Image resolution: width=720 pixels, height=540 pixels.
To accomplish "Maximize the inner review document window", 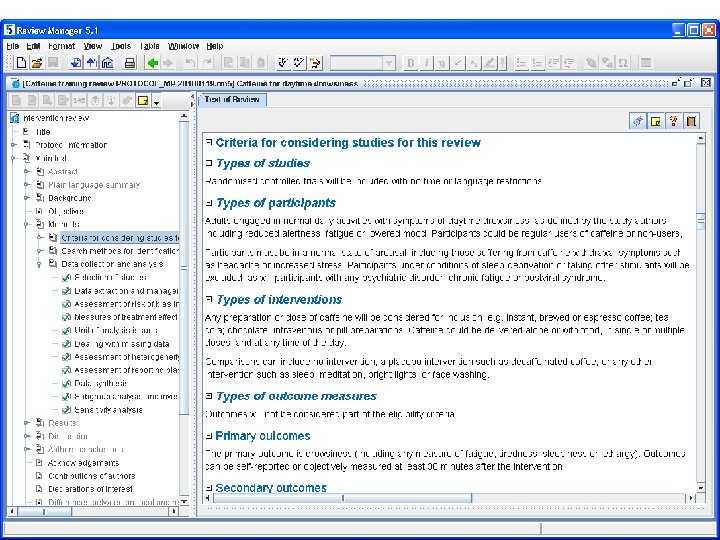I will 688,83.
